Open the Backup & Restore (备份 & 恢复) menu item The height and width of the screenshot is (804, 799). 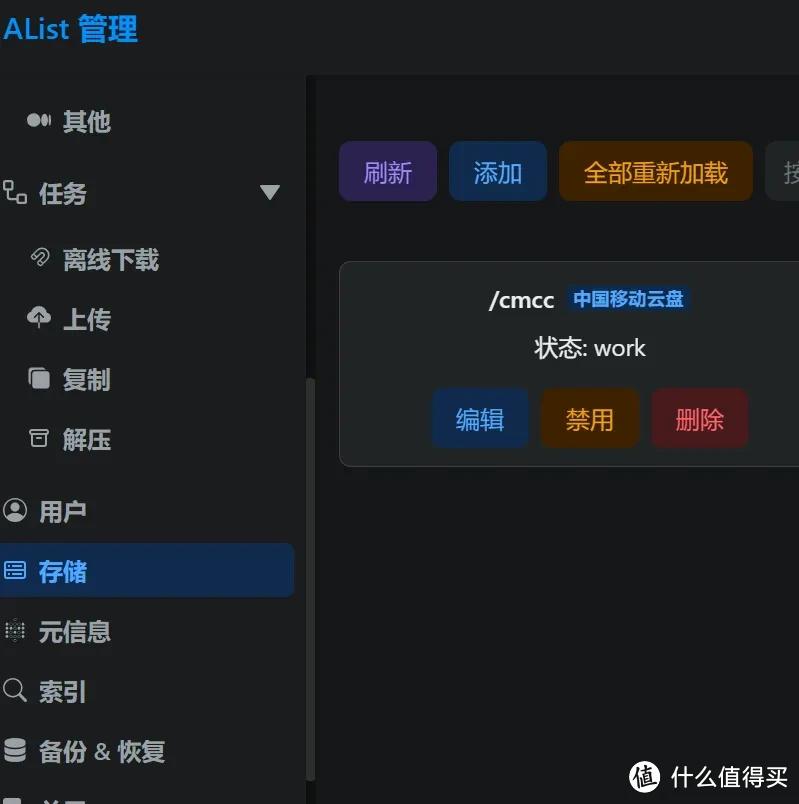click(102, 751)
